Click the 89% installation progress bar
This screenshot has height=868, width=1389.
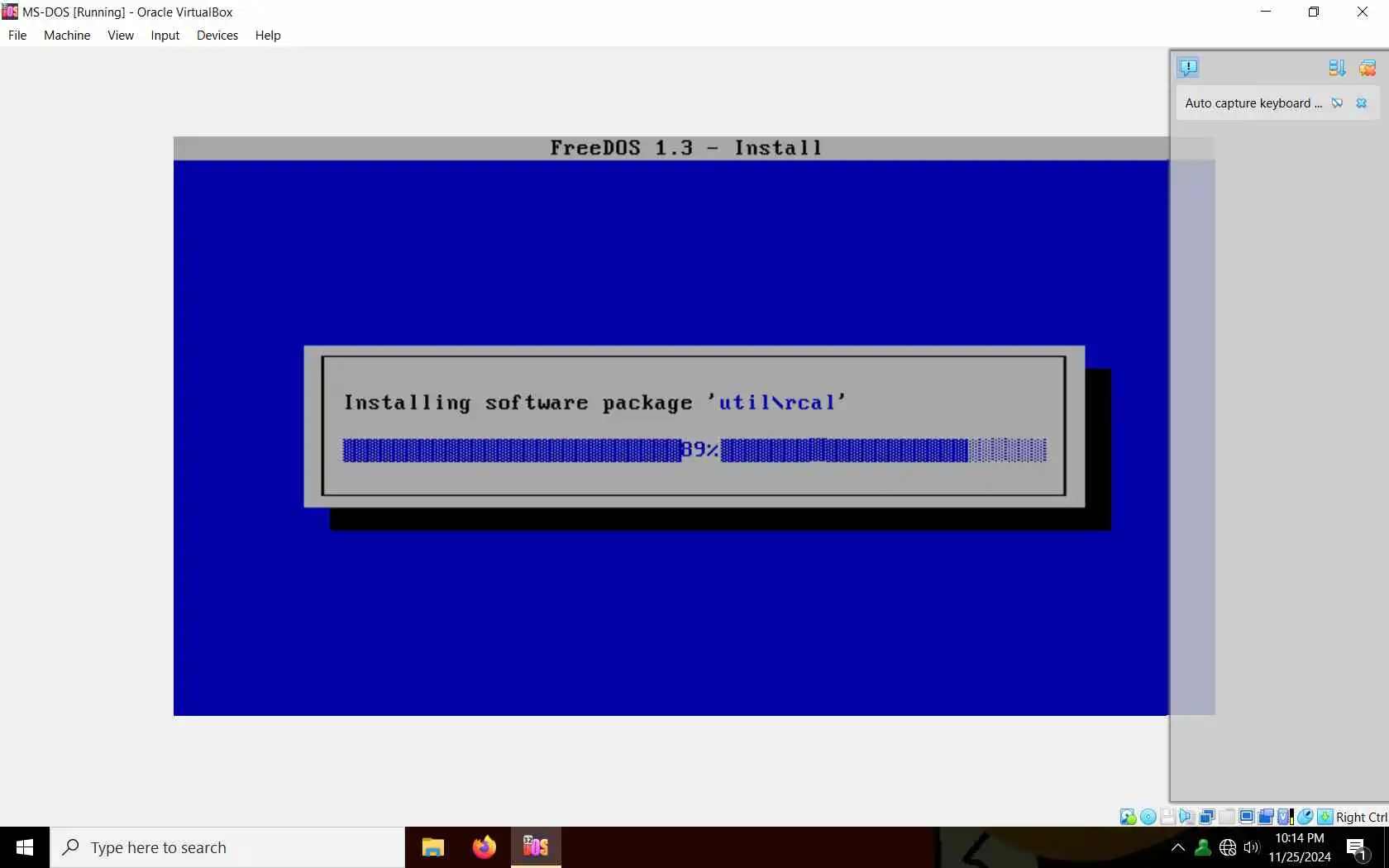tap(694, 450)
